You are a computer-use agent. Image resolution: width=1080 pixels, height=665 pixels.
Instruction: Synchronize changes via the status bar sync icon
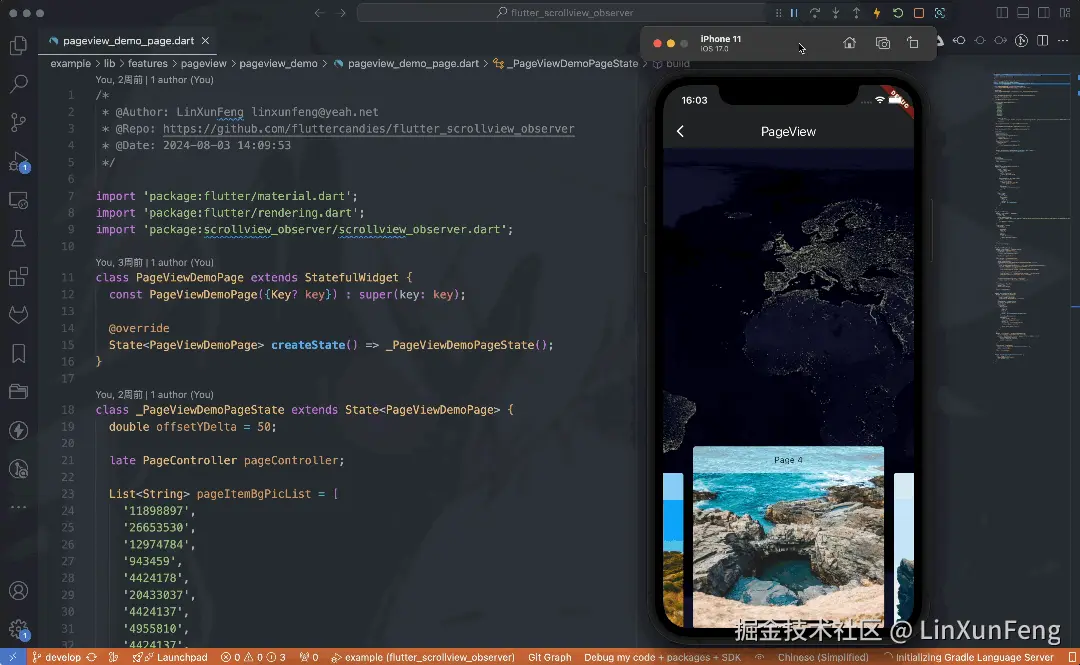(92, 657)
